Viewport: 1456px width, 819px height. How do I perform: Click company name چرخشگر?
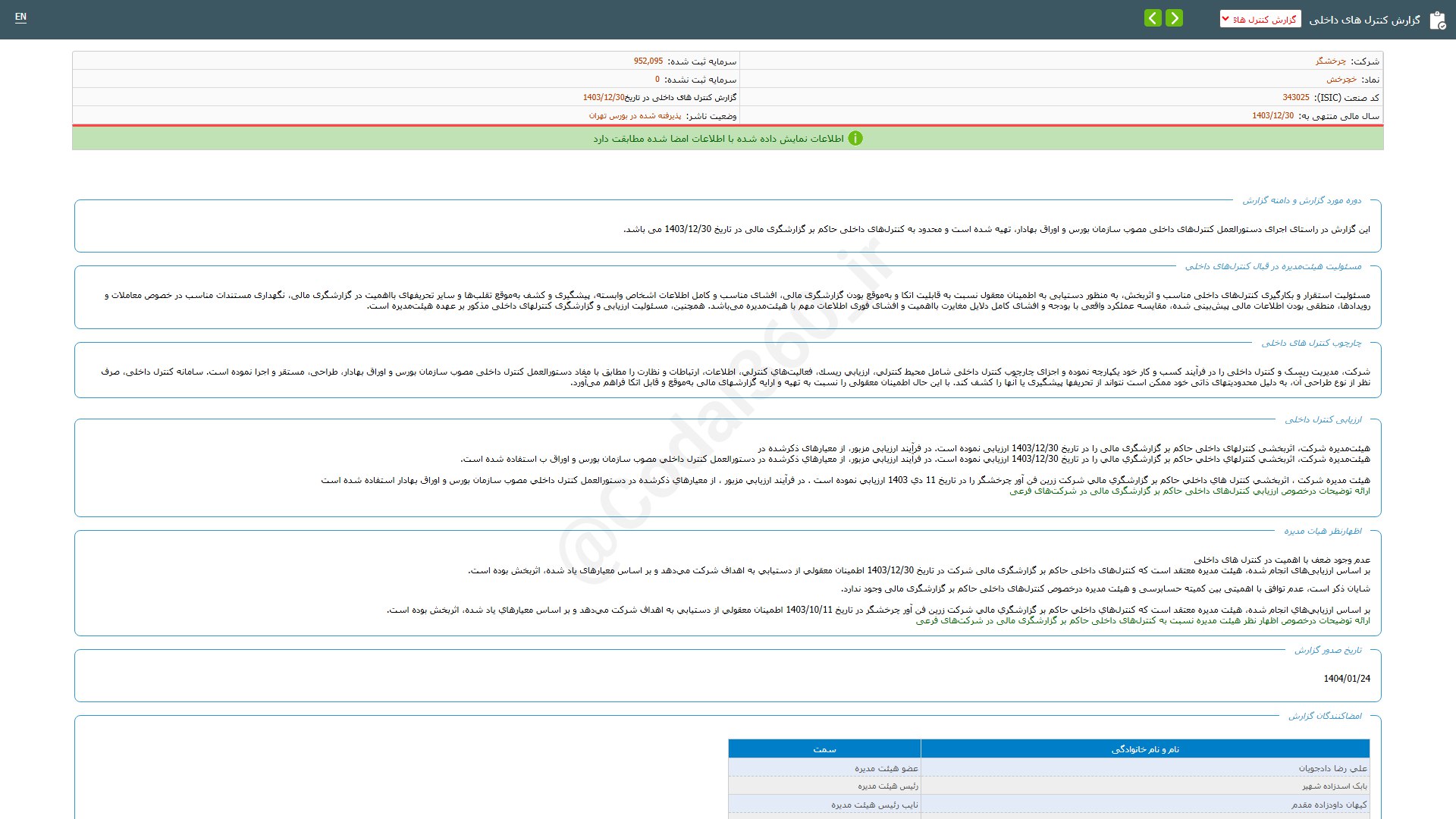(x=1331, y=61)
